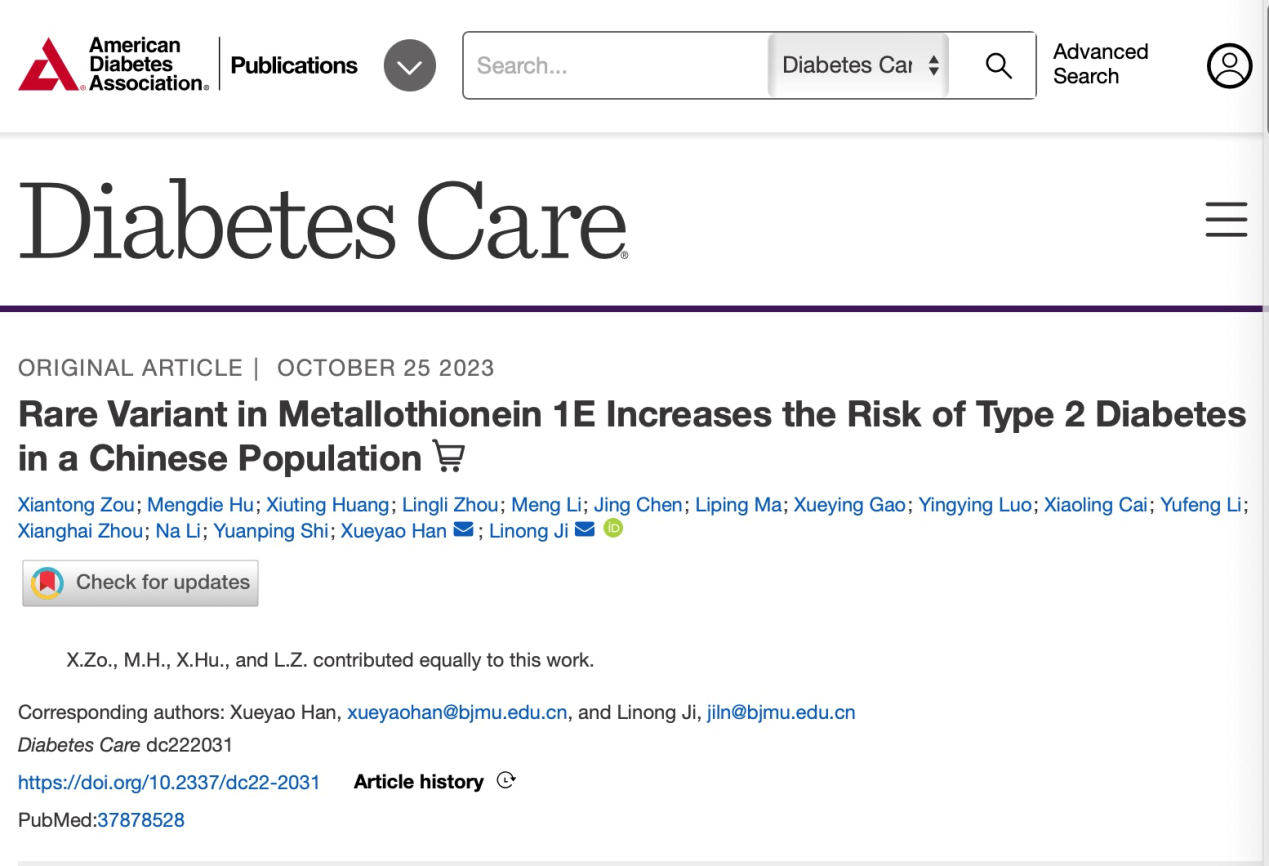Viewport: 1269px width, 866px height.
Task: Open the PubMed ID 37878528 link
Action: 140,820
